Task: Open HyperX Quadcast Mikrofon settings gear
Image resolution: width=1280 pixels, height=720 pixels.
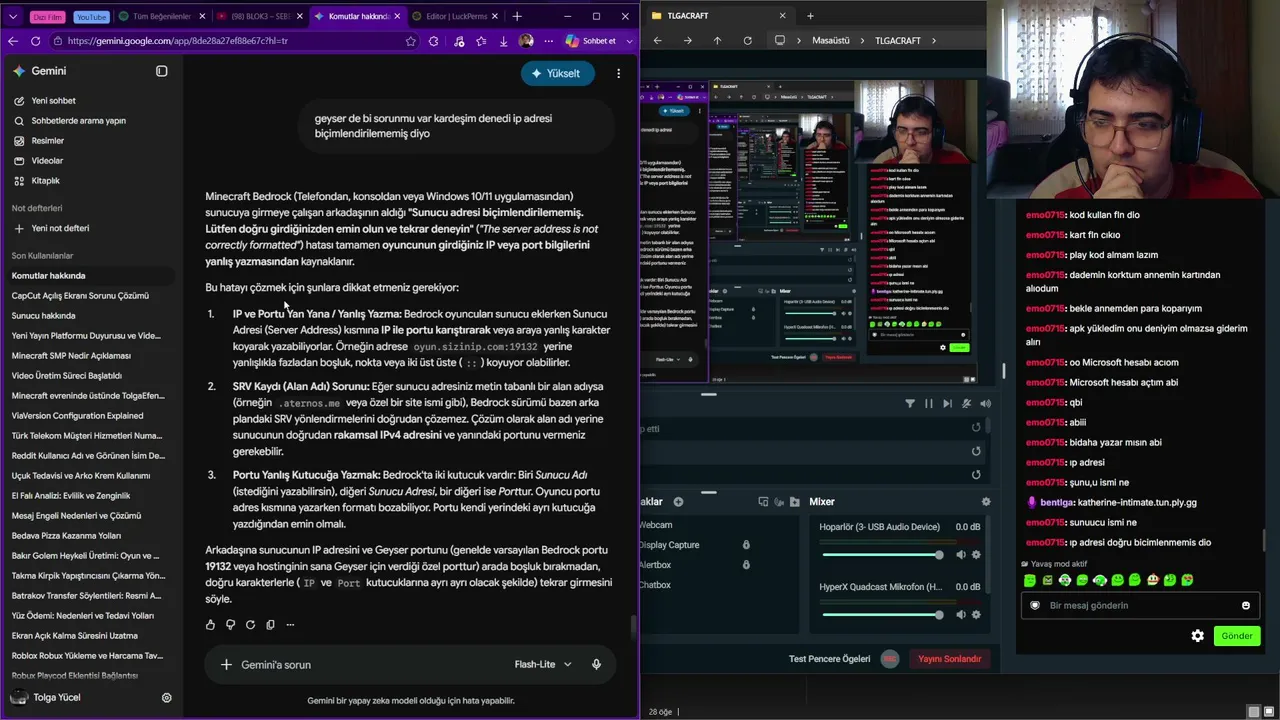Action: pyautogui.click(x=976, y=615)
